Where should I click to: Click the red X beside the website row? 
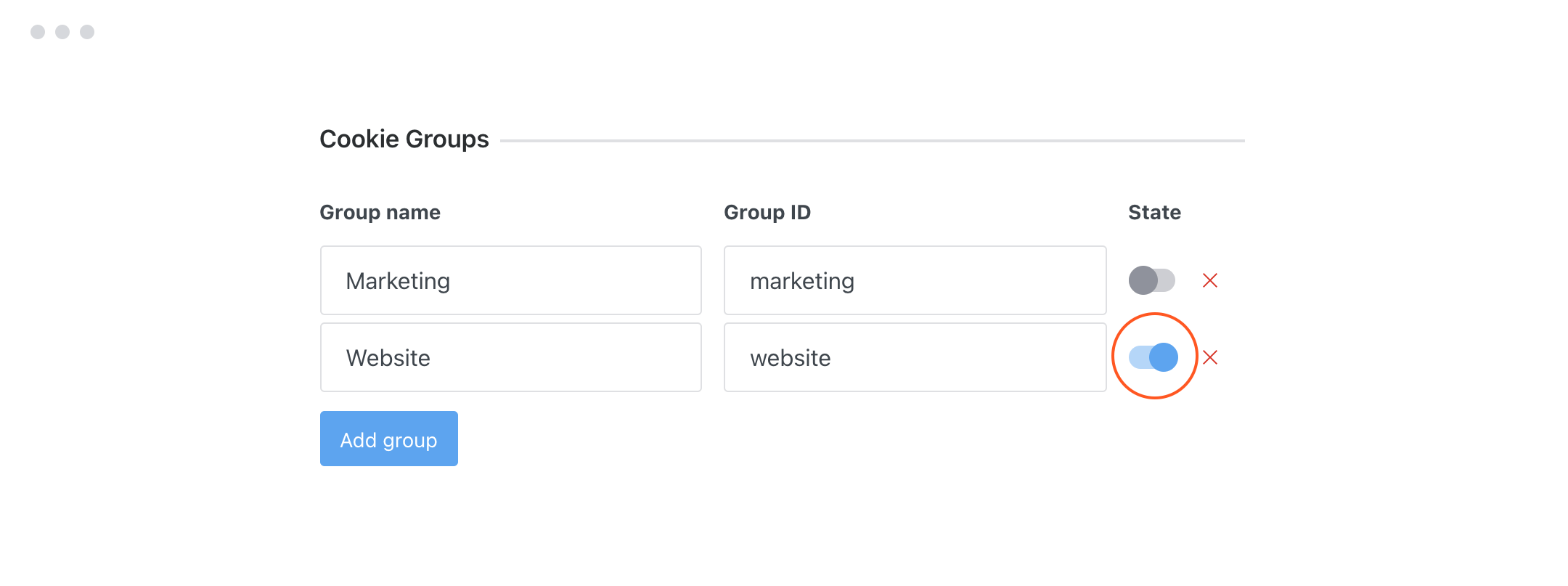pos(1211,357)
